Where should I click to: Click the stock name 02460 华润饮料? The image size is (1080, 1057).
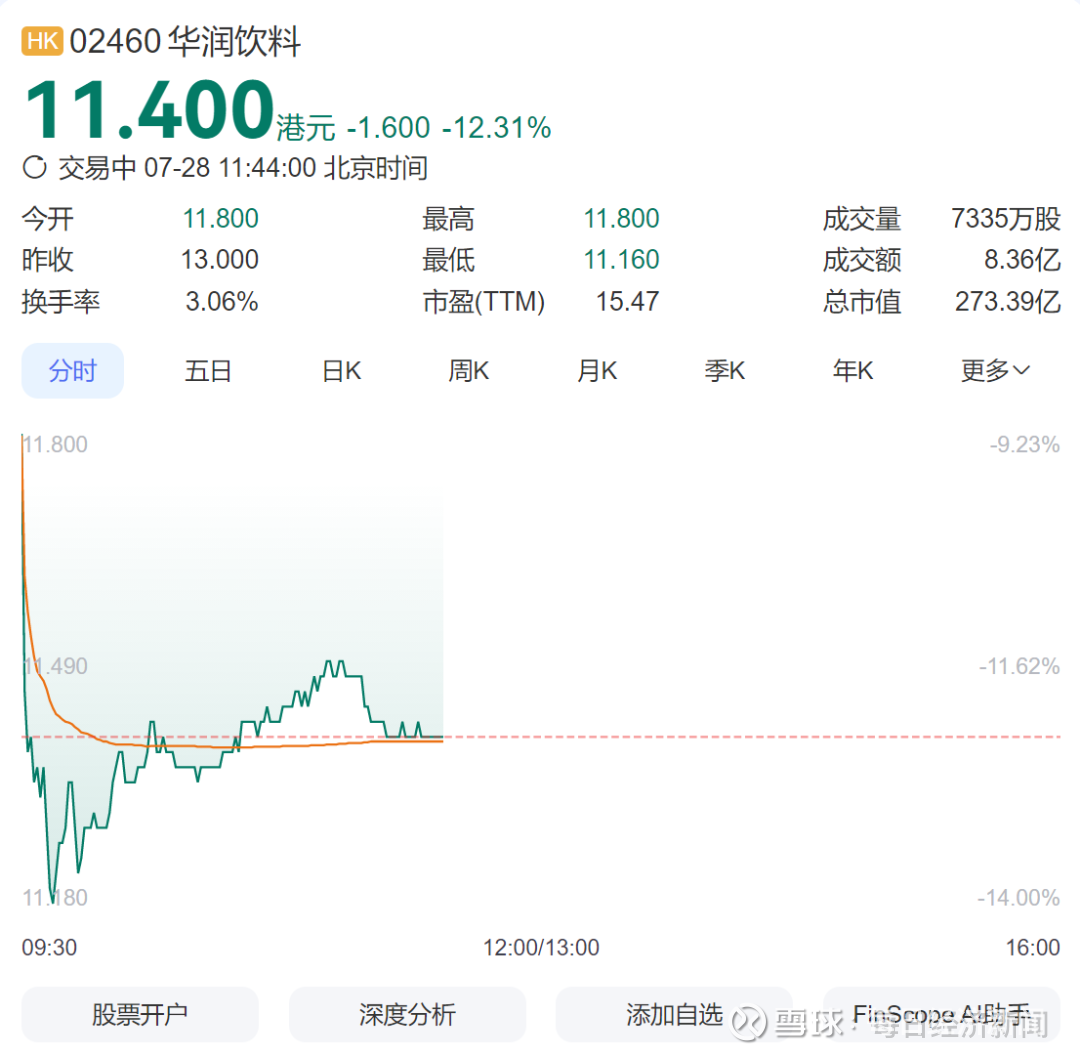coord(185,42)
